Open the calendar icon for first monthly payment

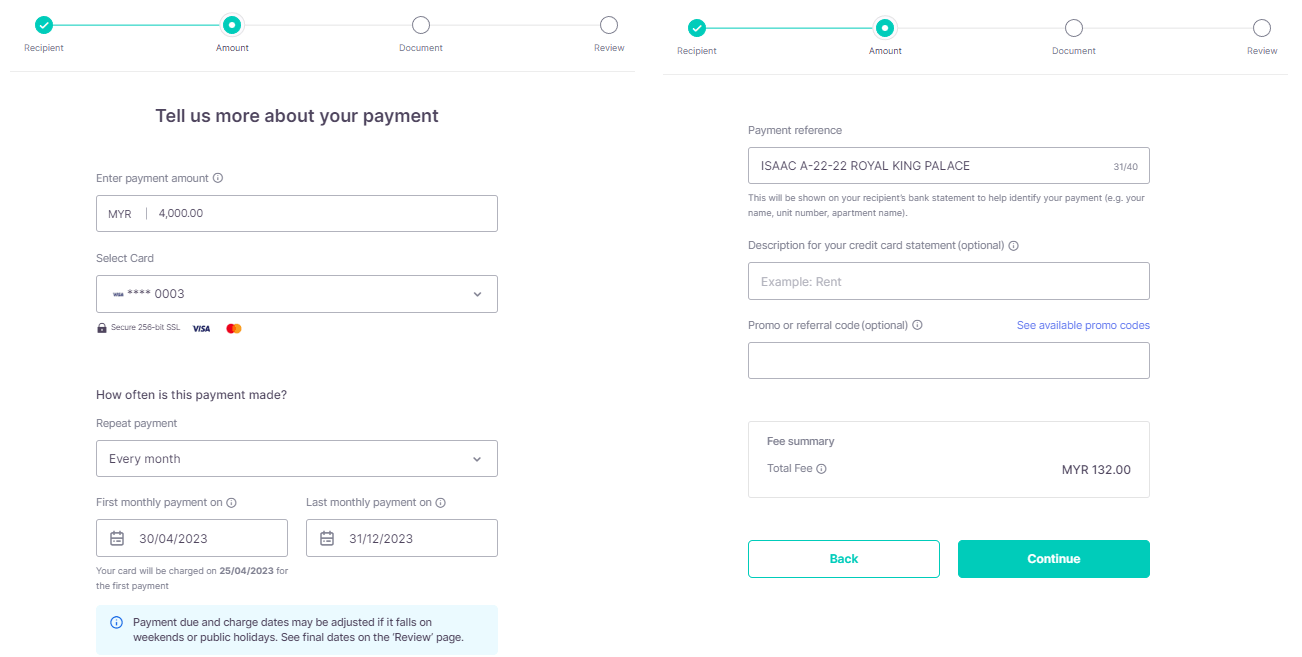[x=116, y=537]
